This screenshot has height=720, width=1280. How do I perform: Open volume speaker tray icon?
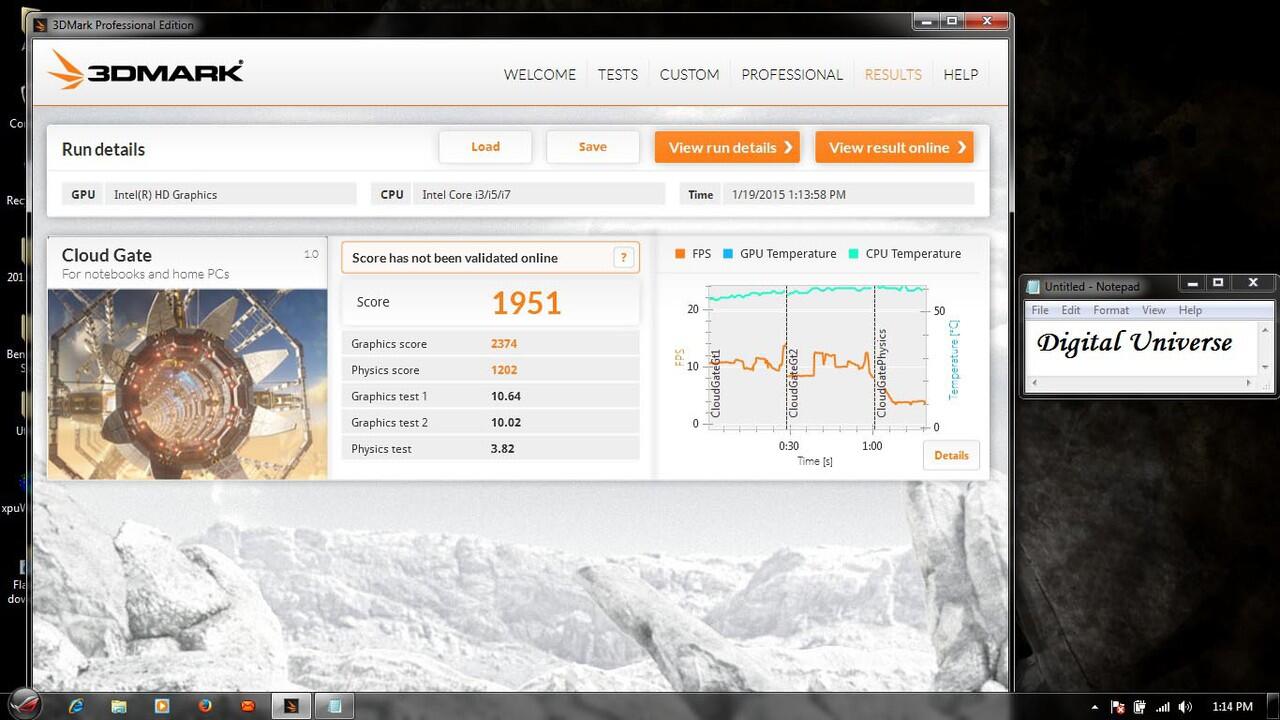1185,707
